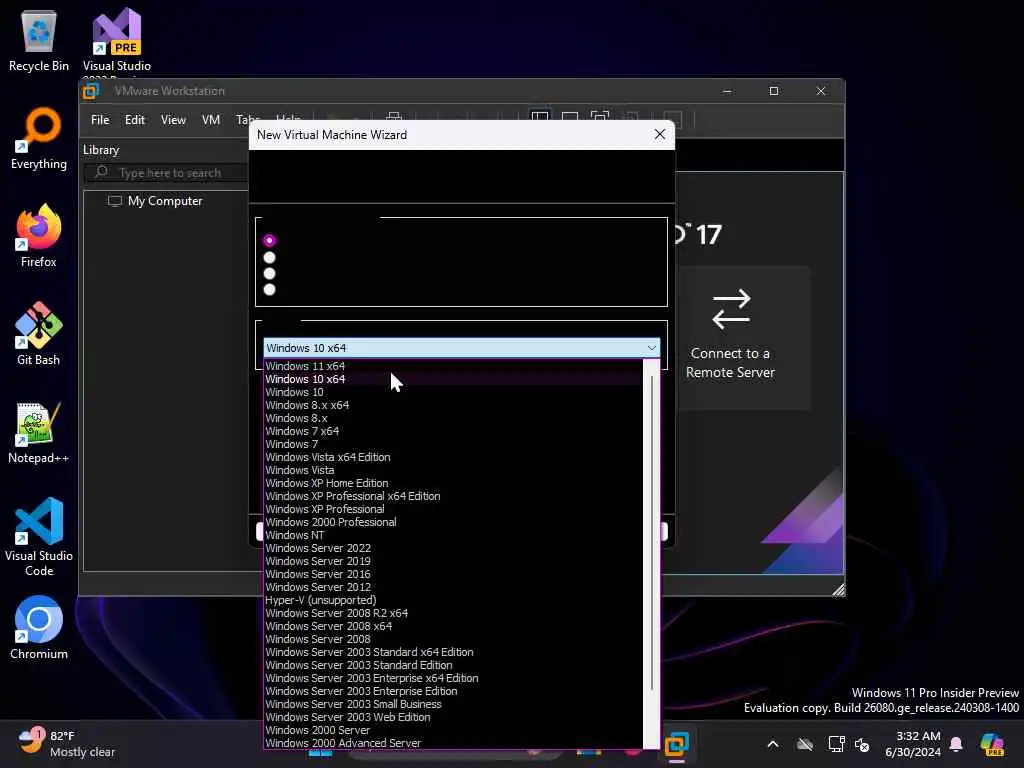Image resolution: width=1024 pixels, height=768 pixels.
Task: Pick Windows 7 x64 in the version list
Action: pyautogui.click(x=453, y=432)
